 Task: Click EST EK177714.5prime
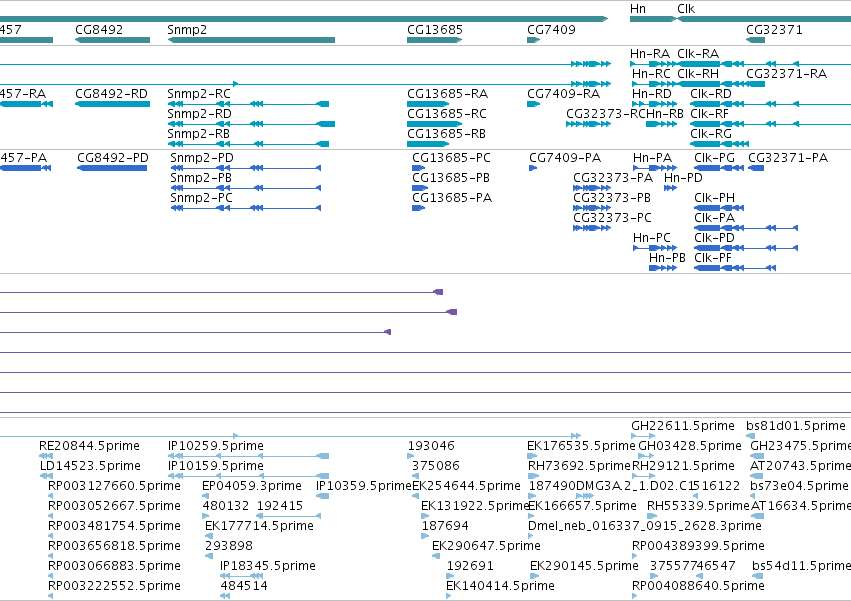pos(259,526)
